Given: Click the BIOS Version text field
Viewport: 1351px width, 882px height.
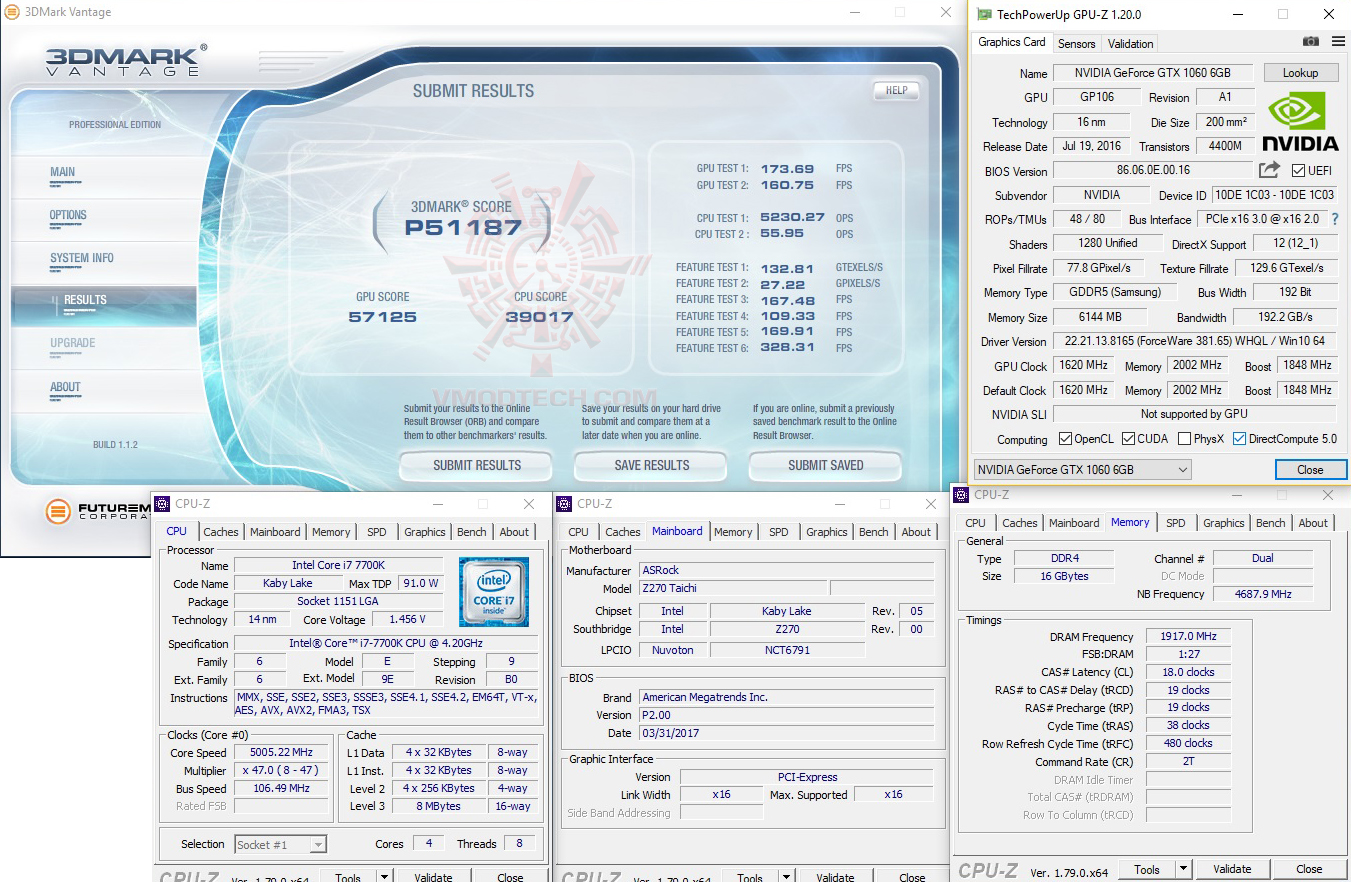Looking at the screenshot, I should (x=1152, y=171).
